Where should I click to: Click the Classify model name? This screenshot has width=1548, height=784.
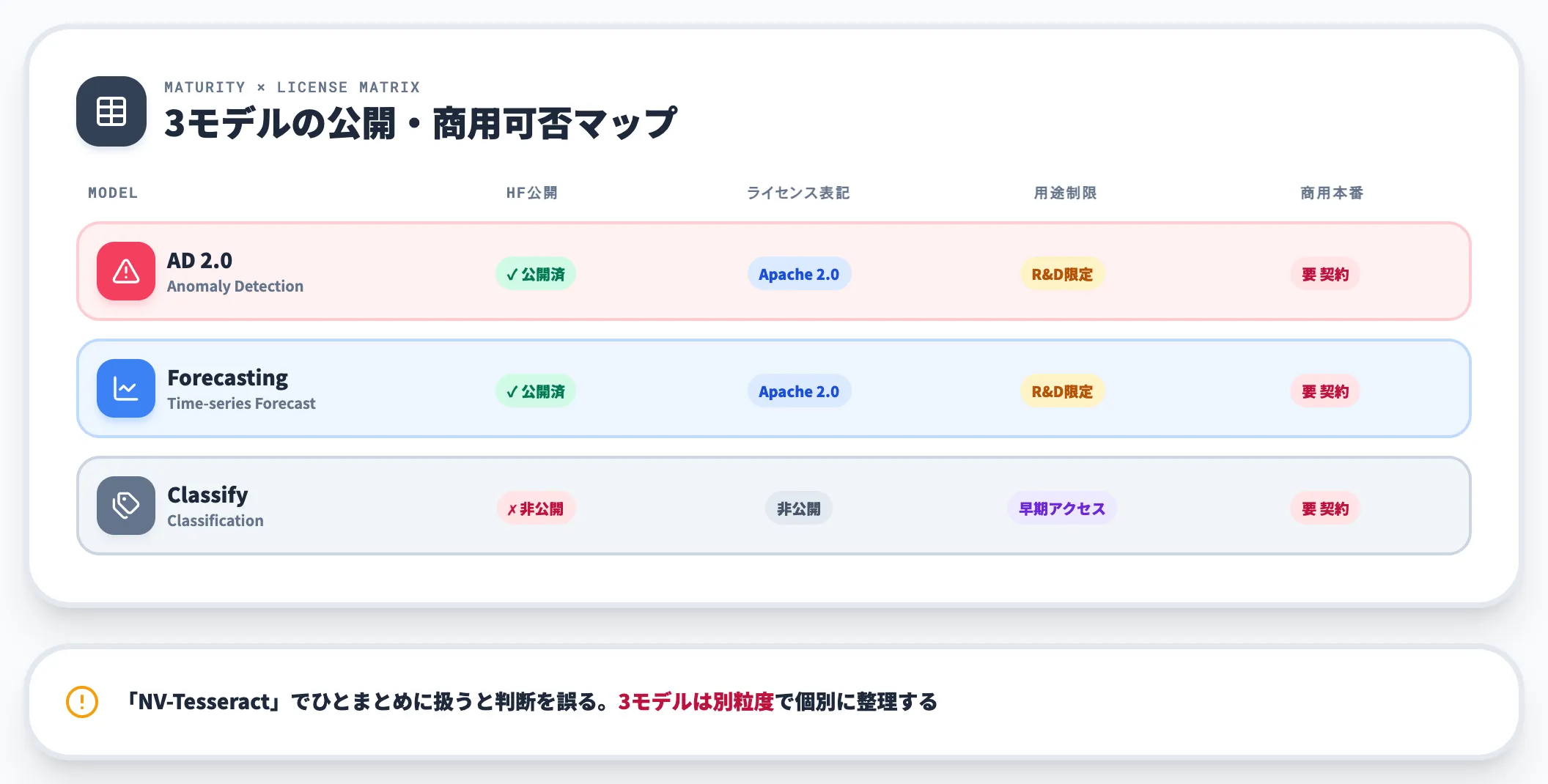click(207, 495)
